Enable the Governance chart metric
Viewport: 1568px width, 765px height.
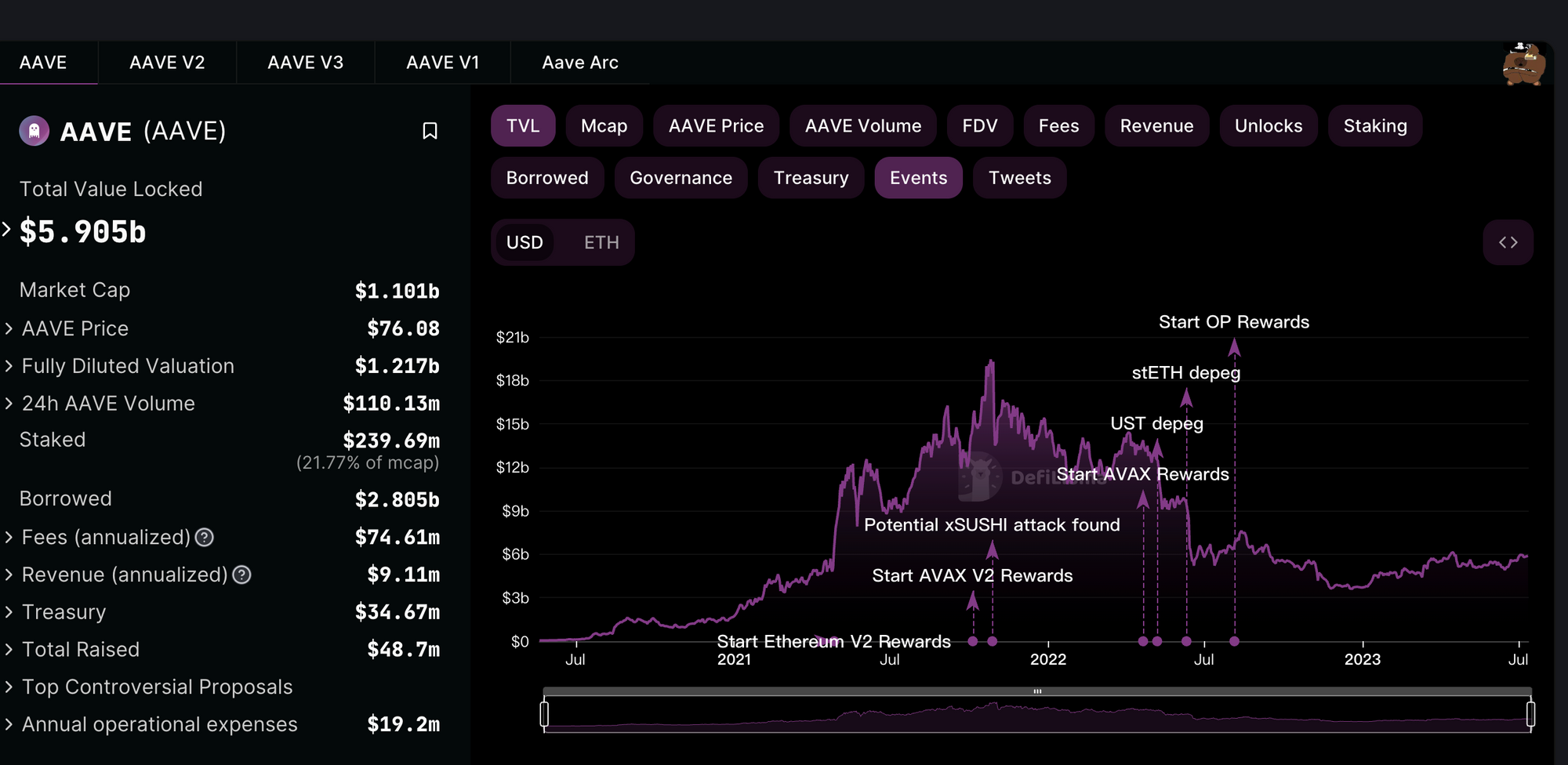(681, 178)
